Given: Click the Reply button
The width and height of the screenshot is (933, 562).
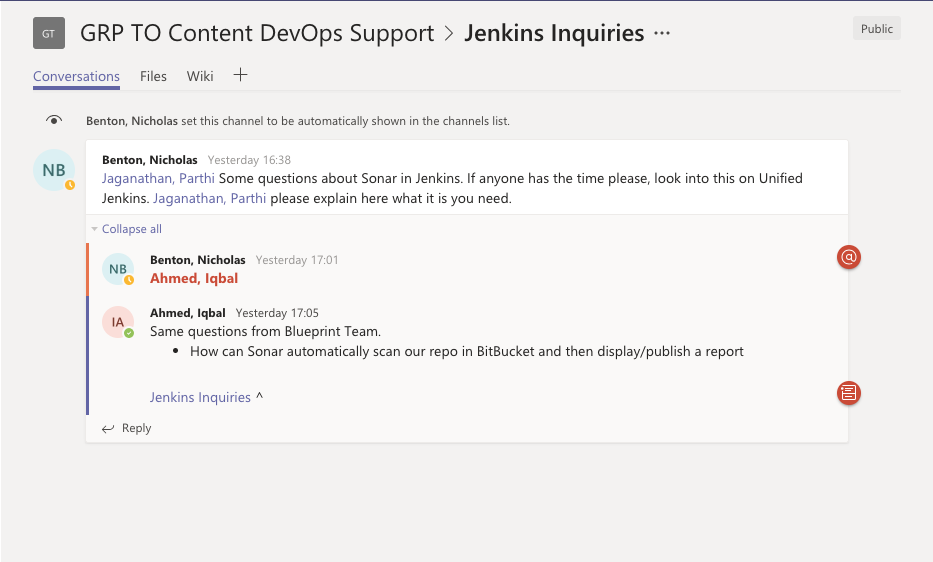Looking at the screenshot, I should [x=126, y=429].
